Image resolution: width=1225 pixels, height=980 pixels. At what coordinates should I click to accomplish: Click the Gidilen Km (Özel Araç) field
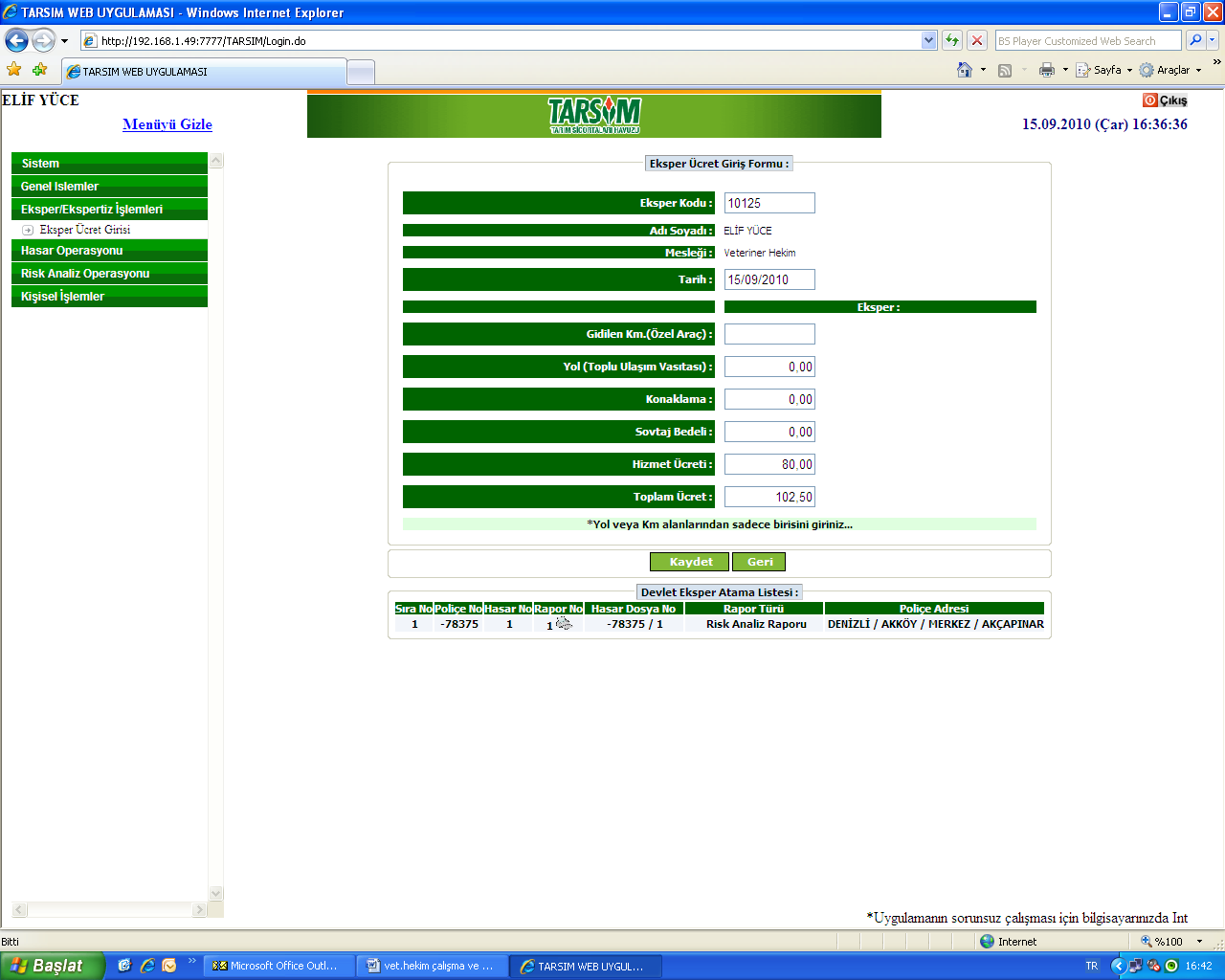click(769, 334)
